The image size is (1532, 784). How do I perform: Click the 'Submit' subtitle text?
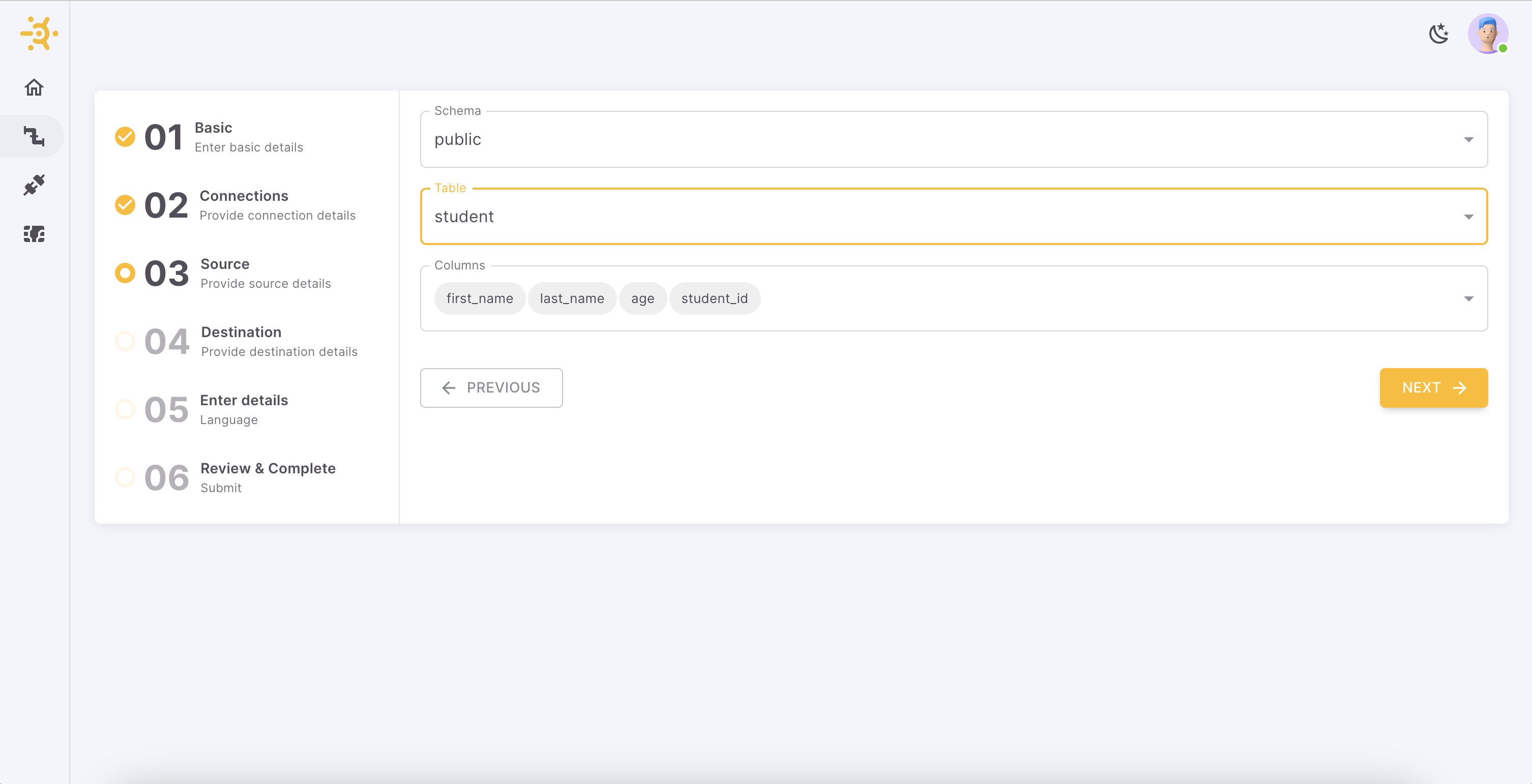point(221,488)
